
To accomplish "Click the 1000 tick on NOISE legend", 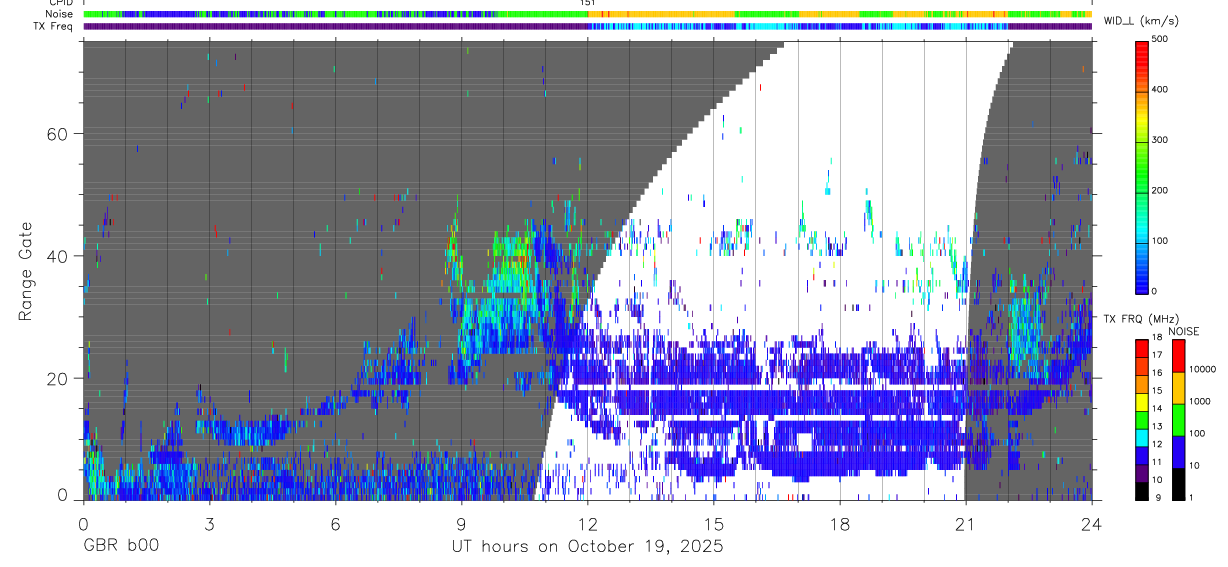I will [1198, 402].
